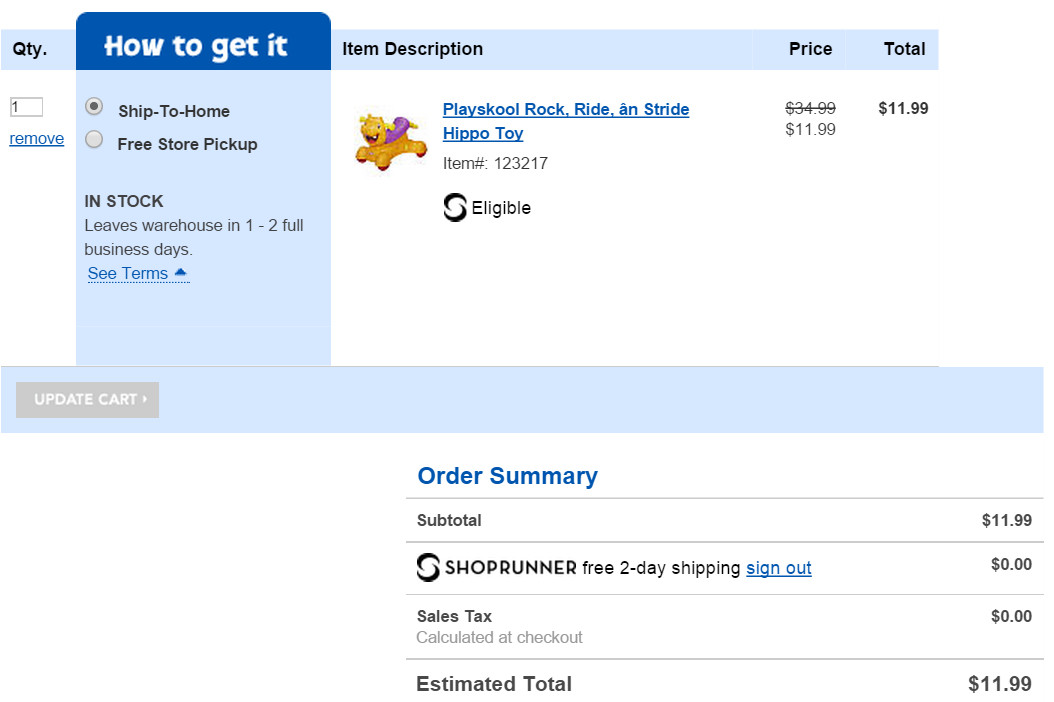Open Playskool Rock, Ride, an Stride link
This screenshot has width=1054, height=702.
pyautogui.click(x=565, y=121)
